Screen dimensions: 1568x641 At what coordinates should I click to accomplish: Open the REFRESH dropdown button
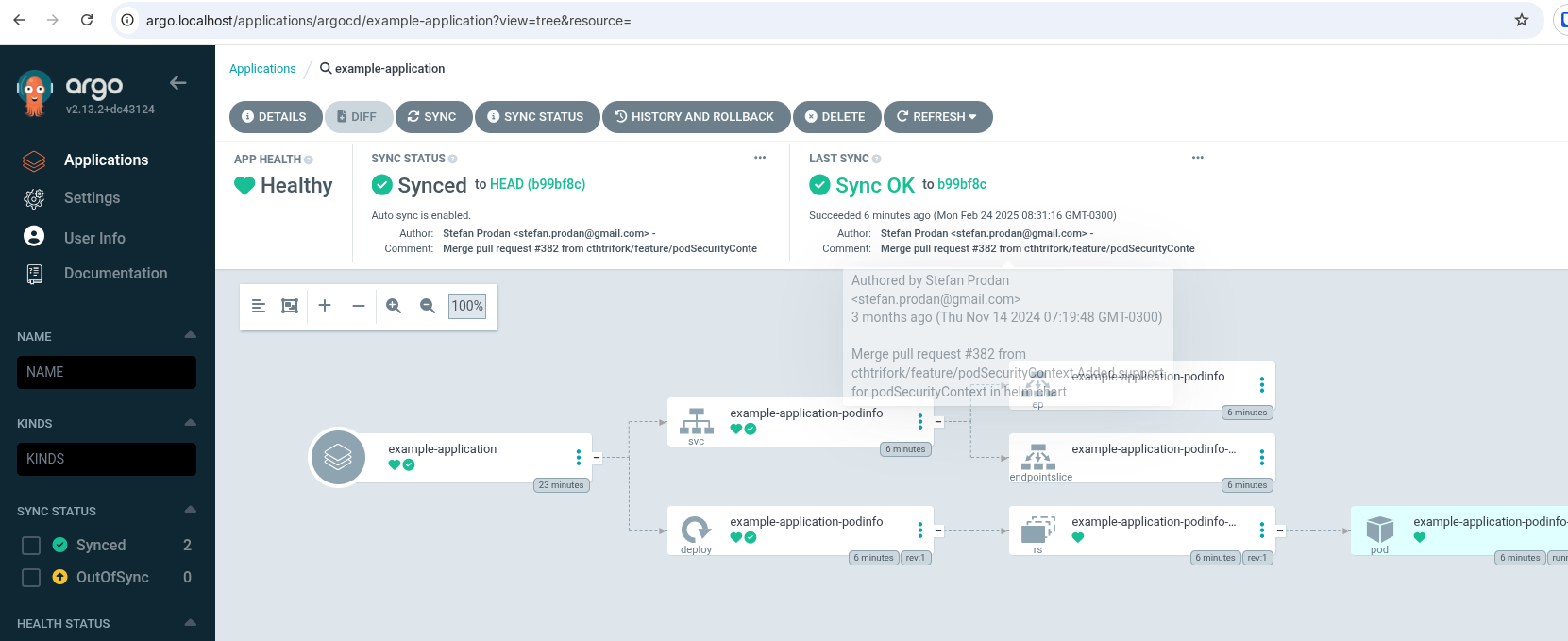click(x=937, y=117)
